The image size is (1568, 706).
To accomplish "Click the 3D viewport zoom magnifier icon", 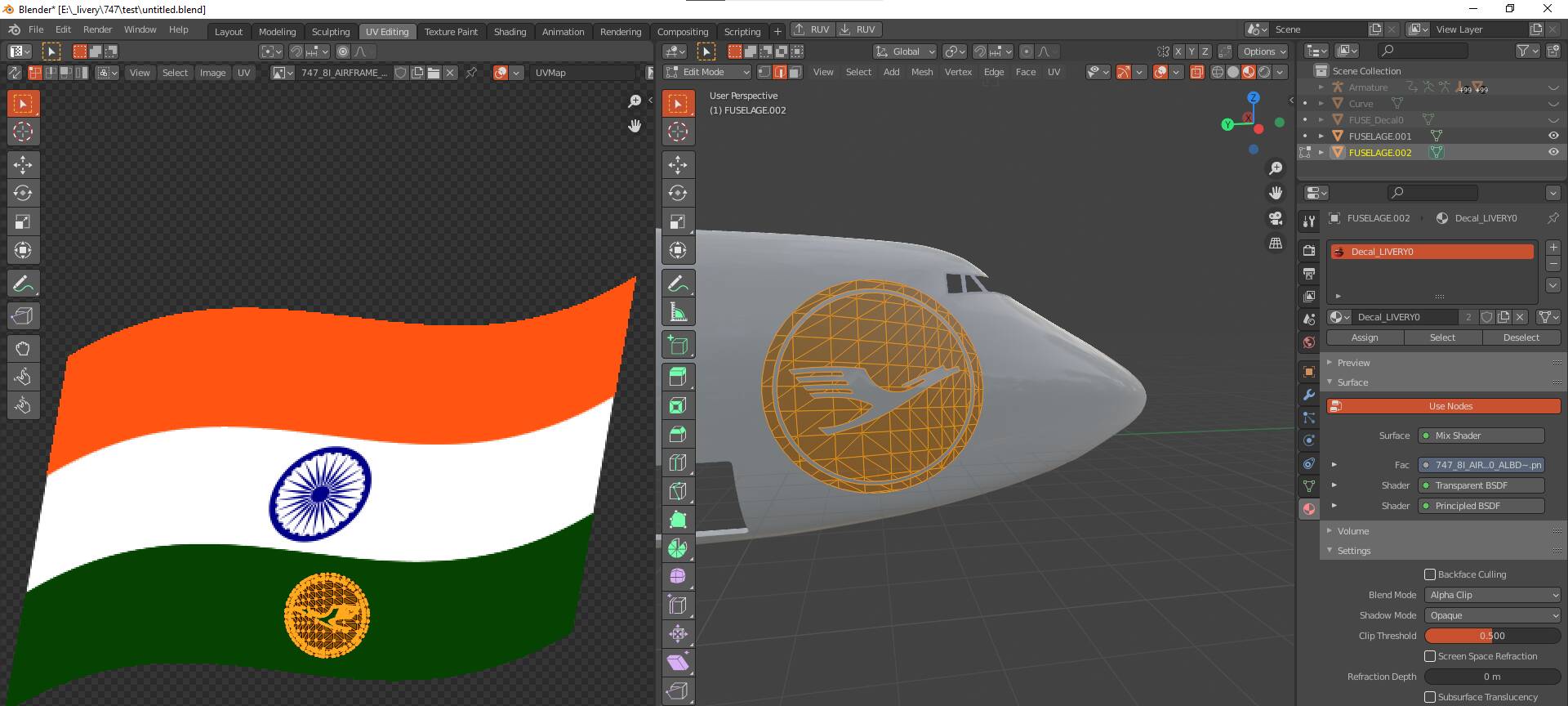I will tap(1276, 168).
